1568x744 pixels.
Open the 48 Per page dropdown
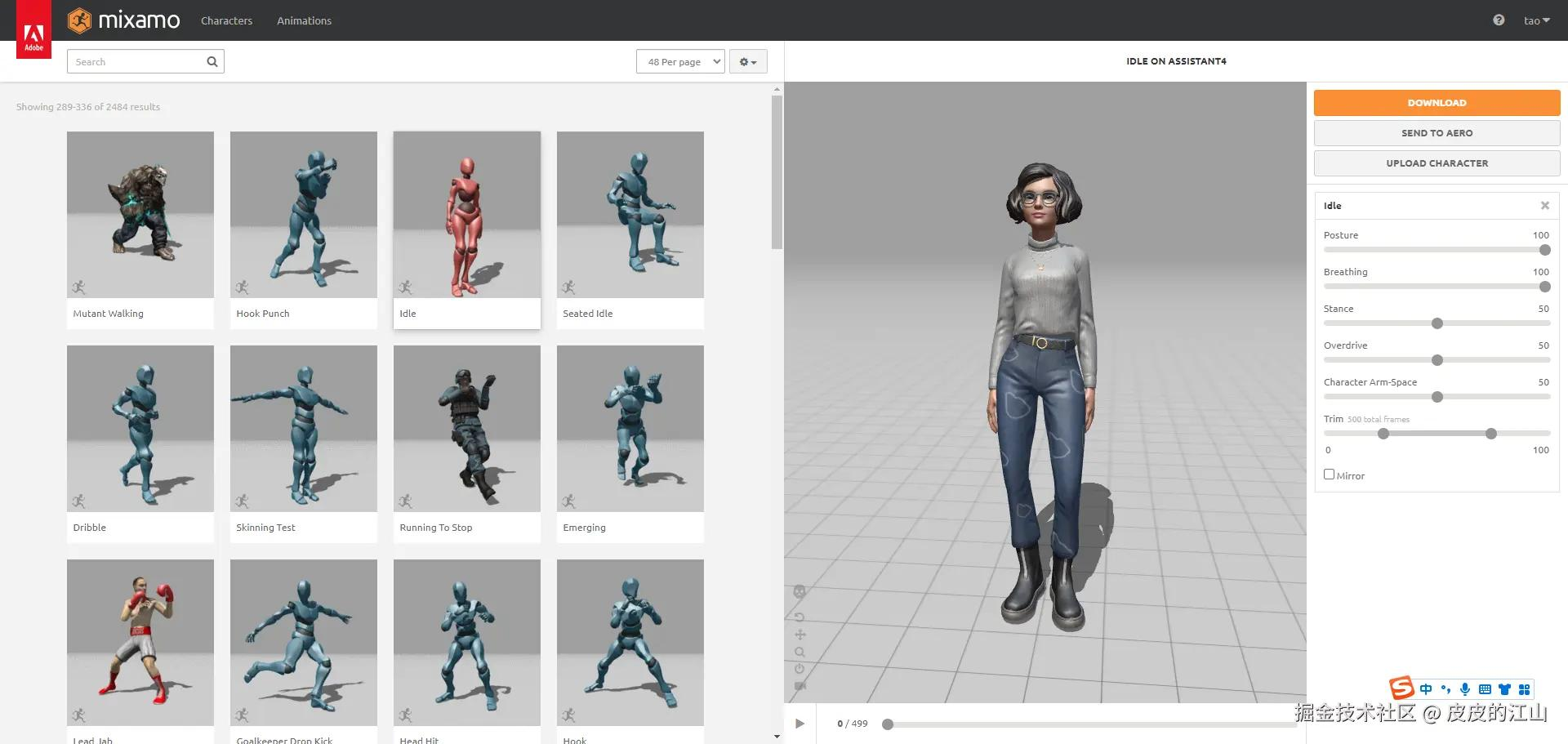click(x=680, y=61)
